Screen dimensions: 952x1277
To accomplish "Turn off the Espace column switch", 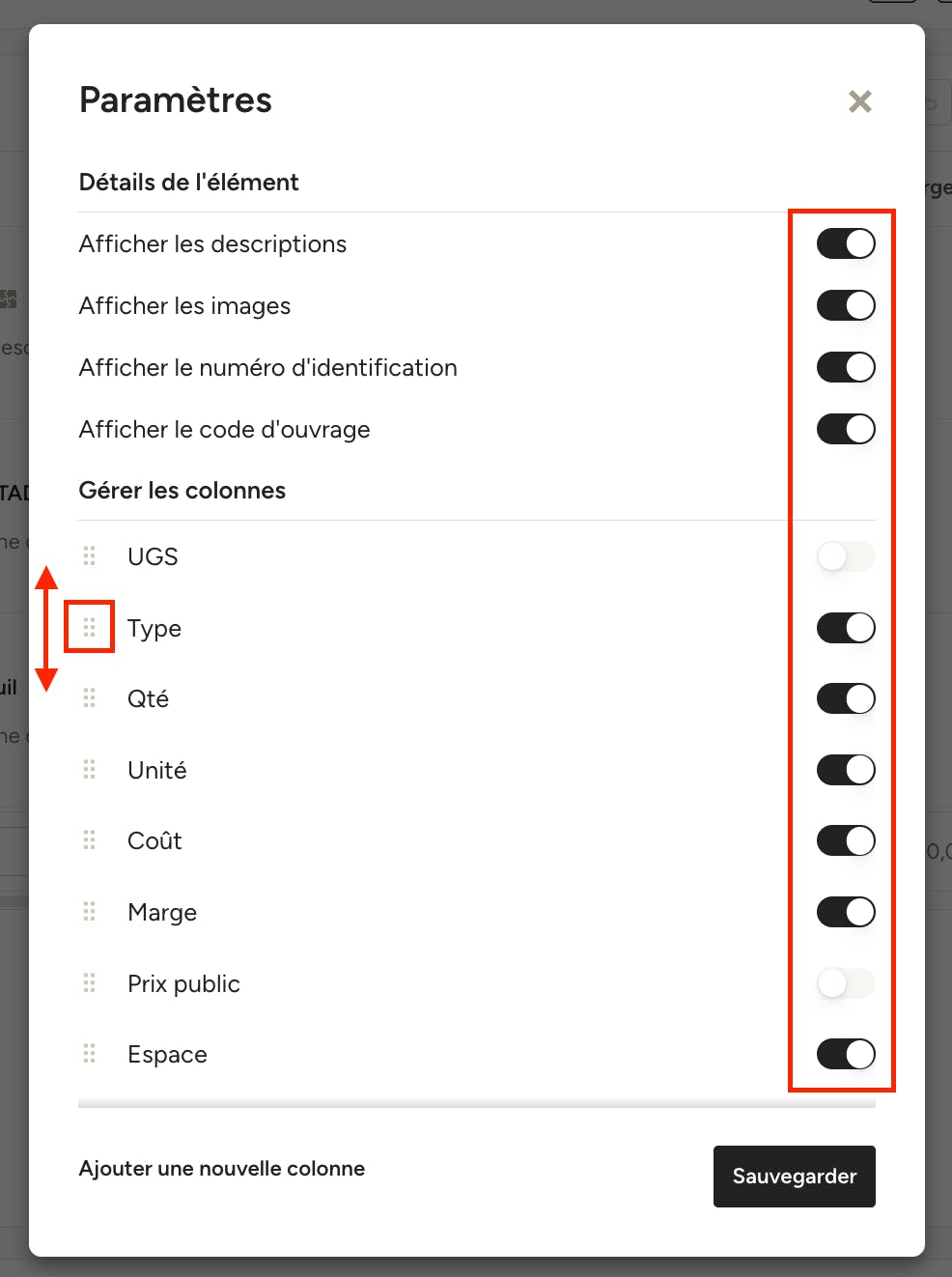I will (x=846, y=1054).
